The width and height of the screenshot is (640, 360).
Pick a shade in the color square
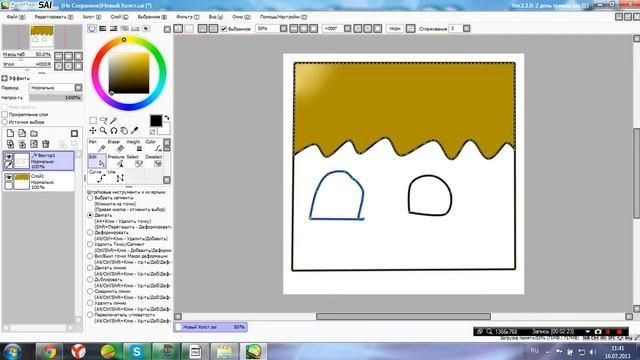pyautogui.click(x=129, y=73)
